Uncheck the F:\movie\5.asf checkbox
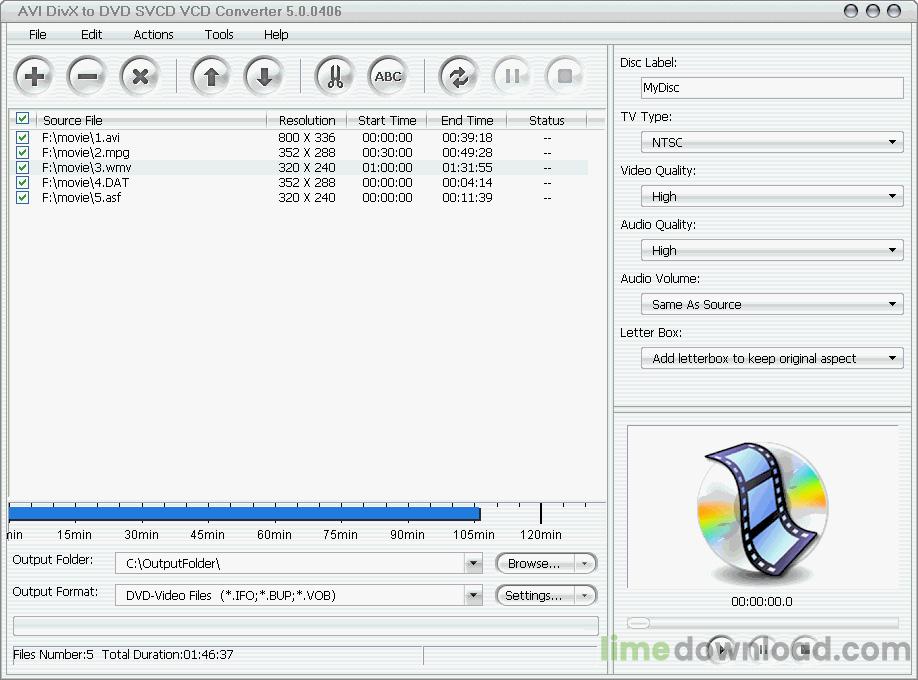918x680 pixels. (22, 197)
